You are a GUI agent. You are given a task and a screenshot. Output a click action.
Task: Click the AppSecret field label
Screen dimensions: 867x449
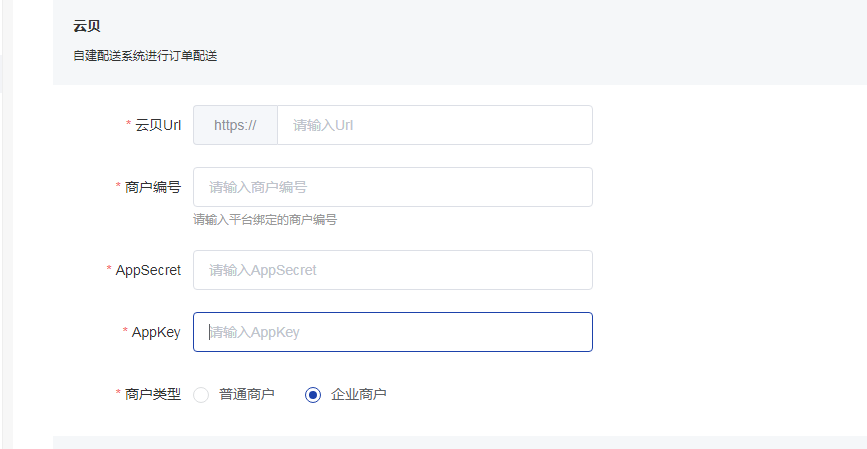pos(148,270)
